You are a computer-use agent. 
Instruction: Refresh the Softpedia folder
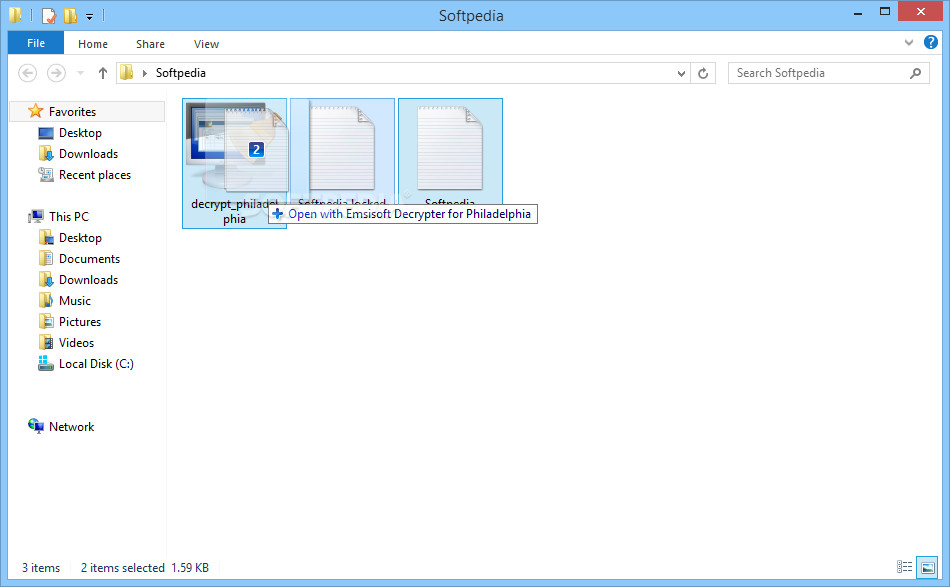pos(703,73)
